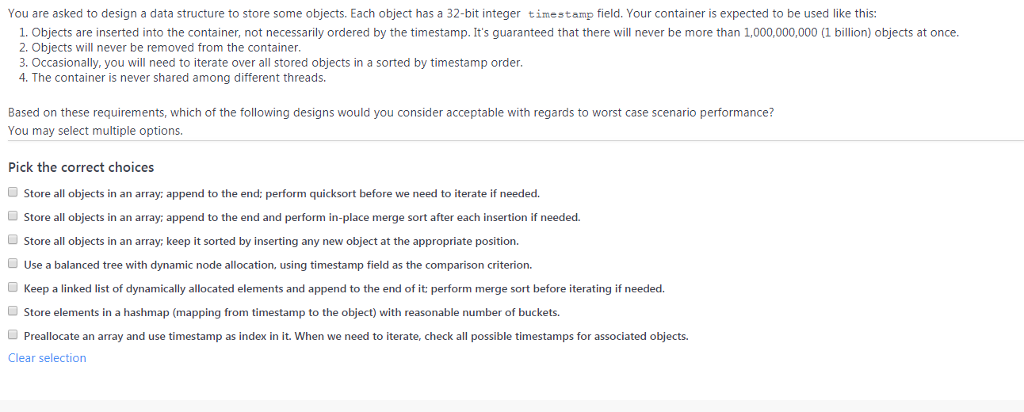Select the preallocate array option checkbox
1024x412 pixels.
click(12, 336)
